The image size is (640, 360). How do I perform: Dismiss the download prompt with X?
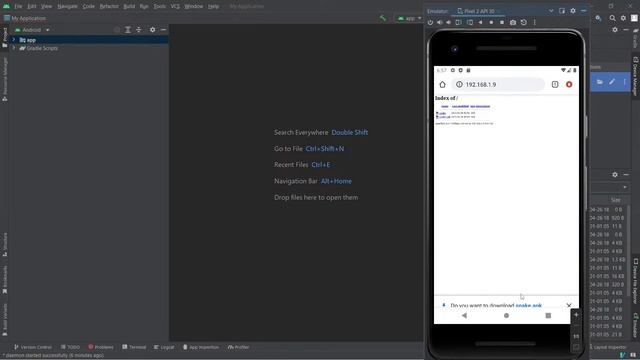569,305
